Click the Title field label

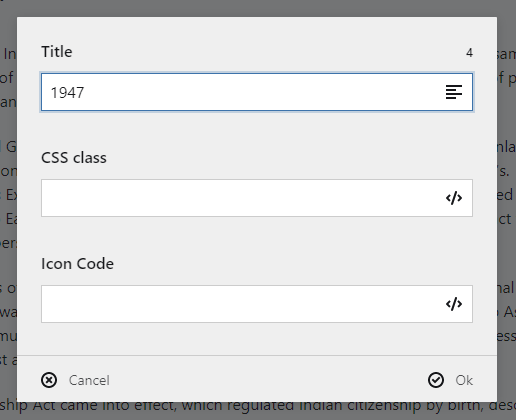point(57,52)
